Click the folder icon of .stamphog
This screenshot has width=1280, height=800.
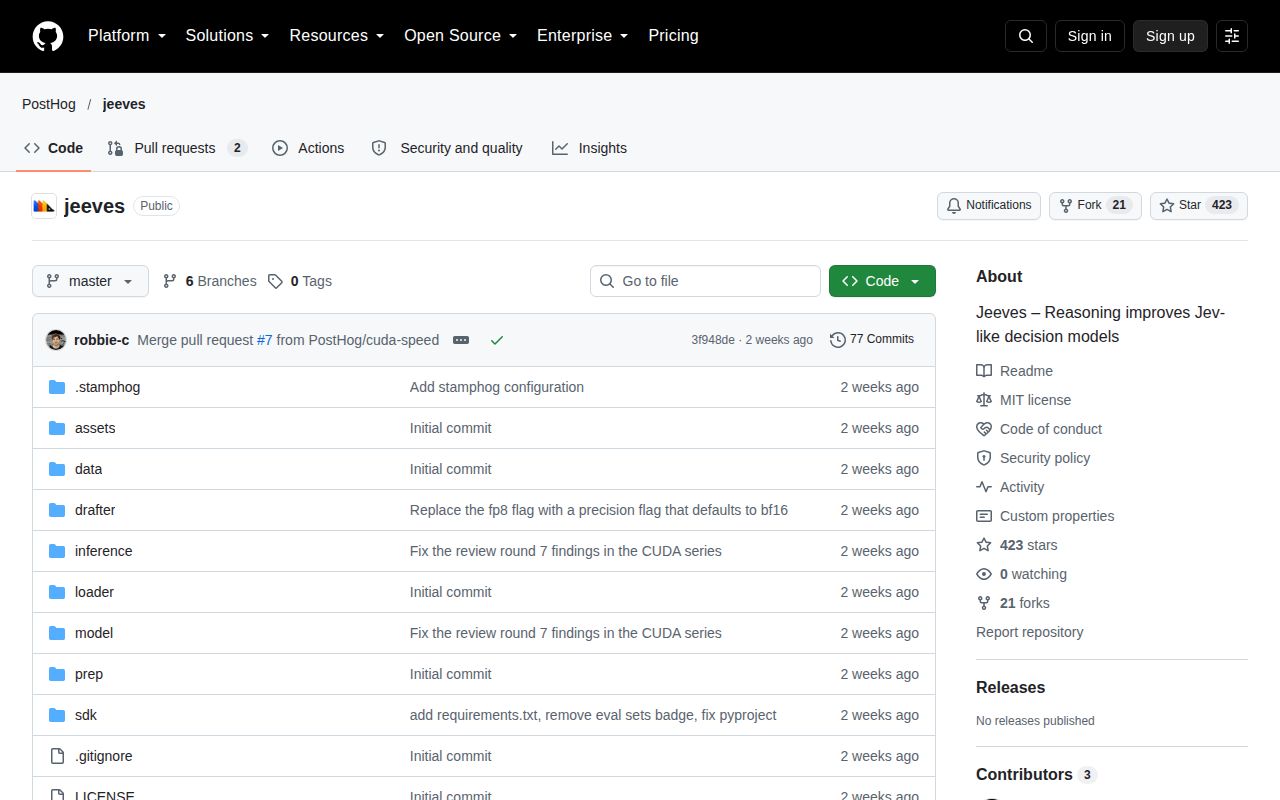(x=57, y=387)
